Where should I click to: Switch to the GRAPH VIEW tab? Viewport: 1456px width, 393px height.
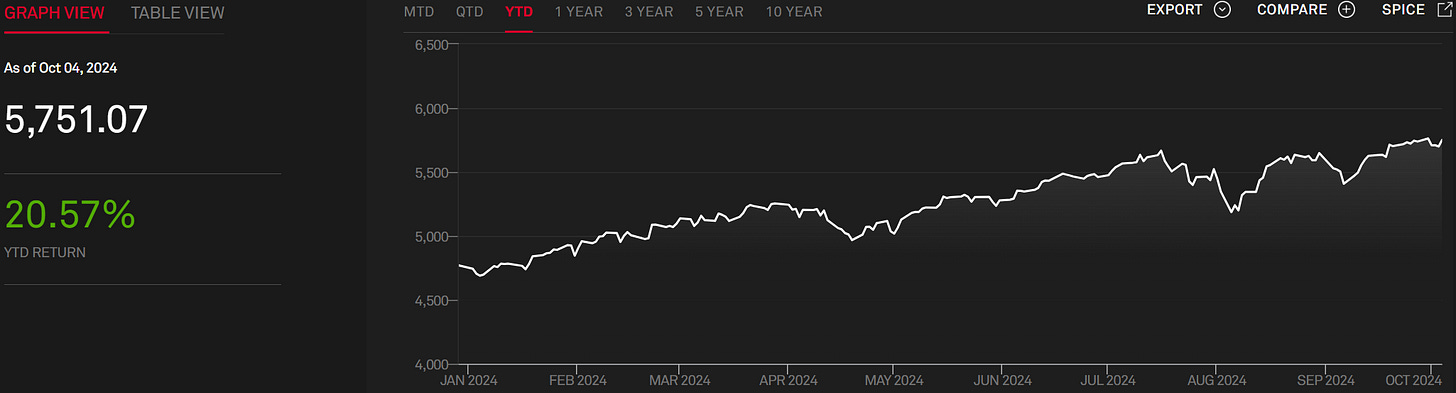pos(55,13)
